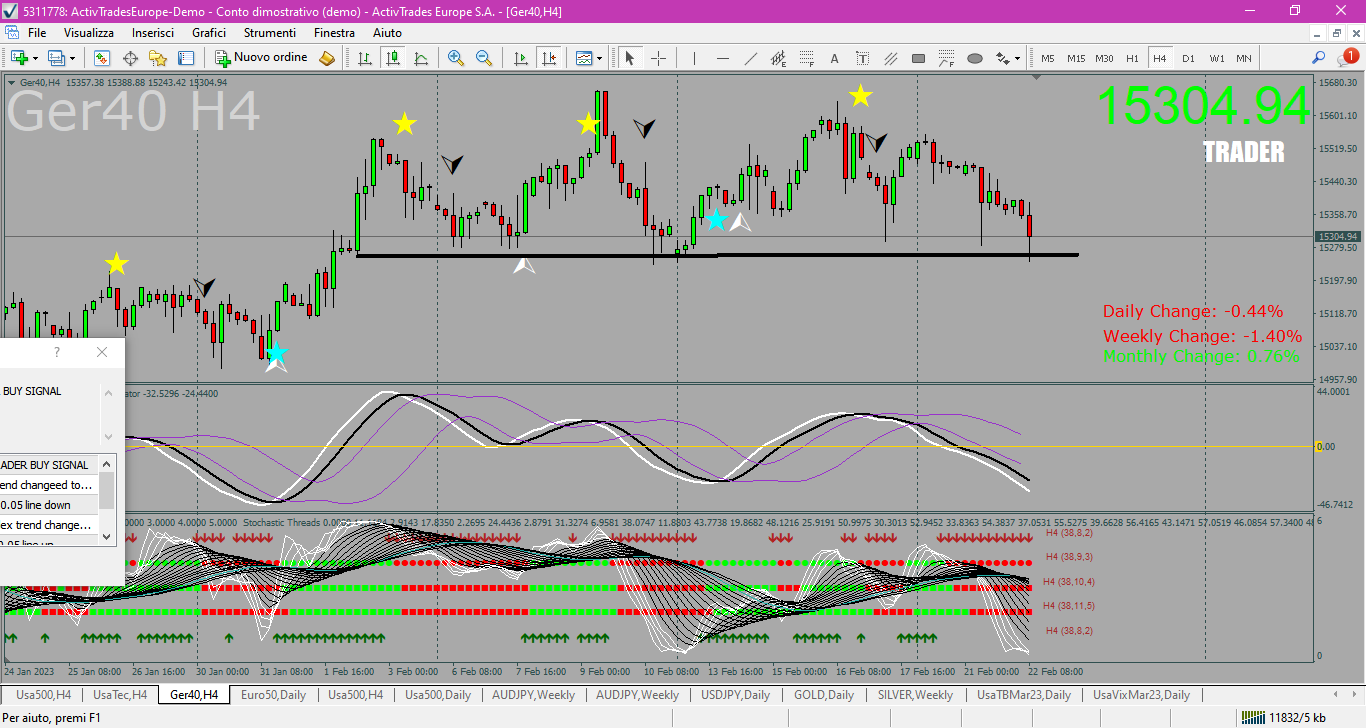
Task: Switch to the USDJPY,Daily chart tab
Action: coord(735,694)
